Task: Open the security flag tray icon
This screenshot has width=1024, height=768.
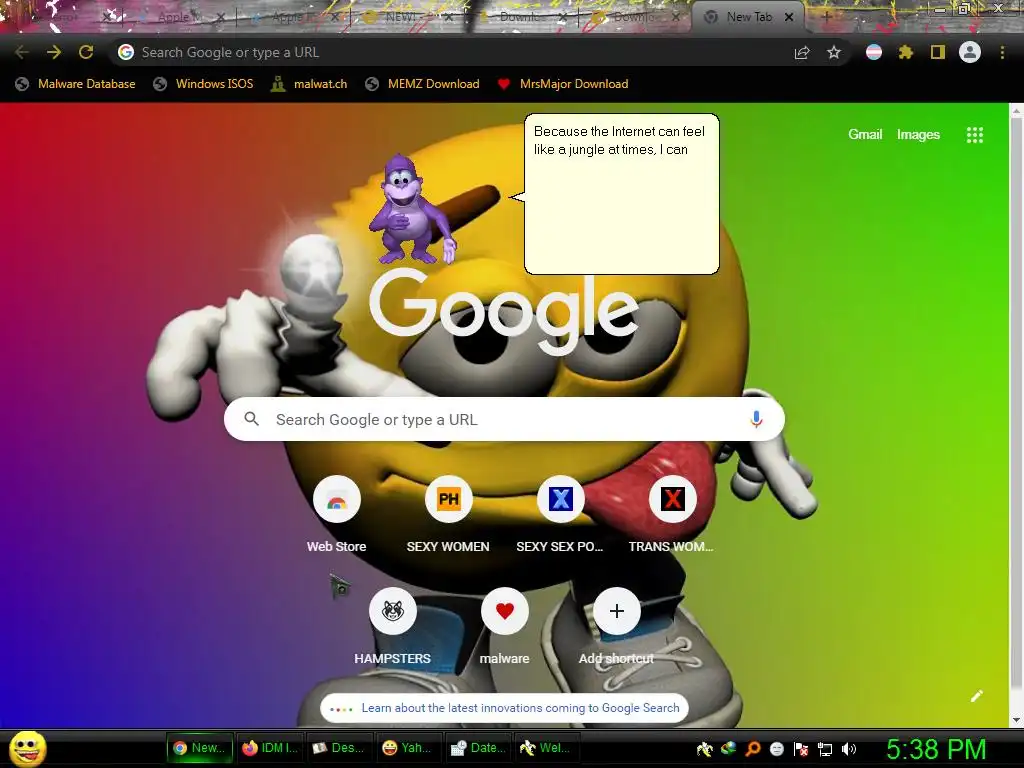Action: [x=801, y=749]
